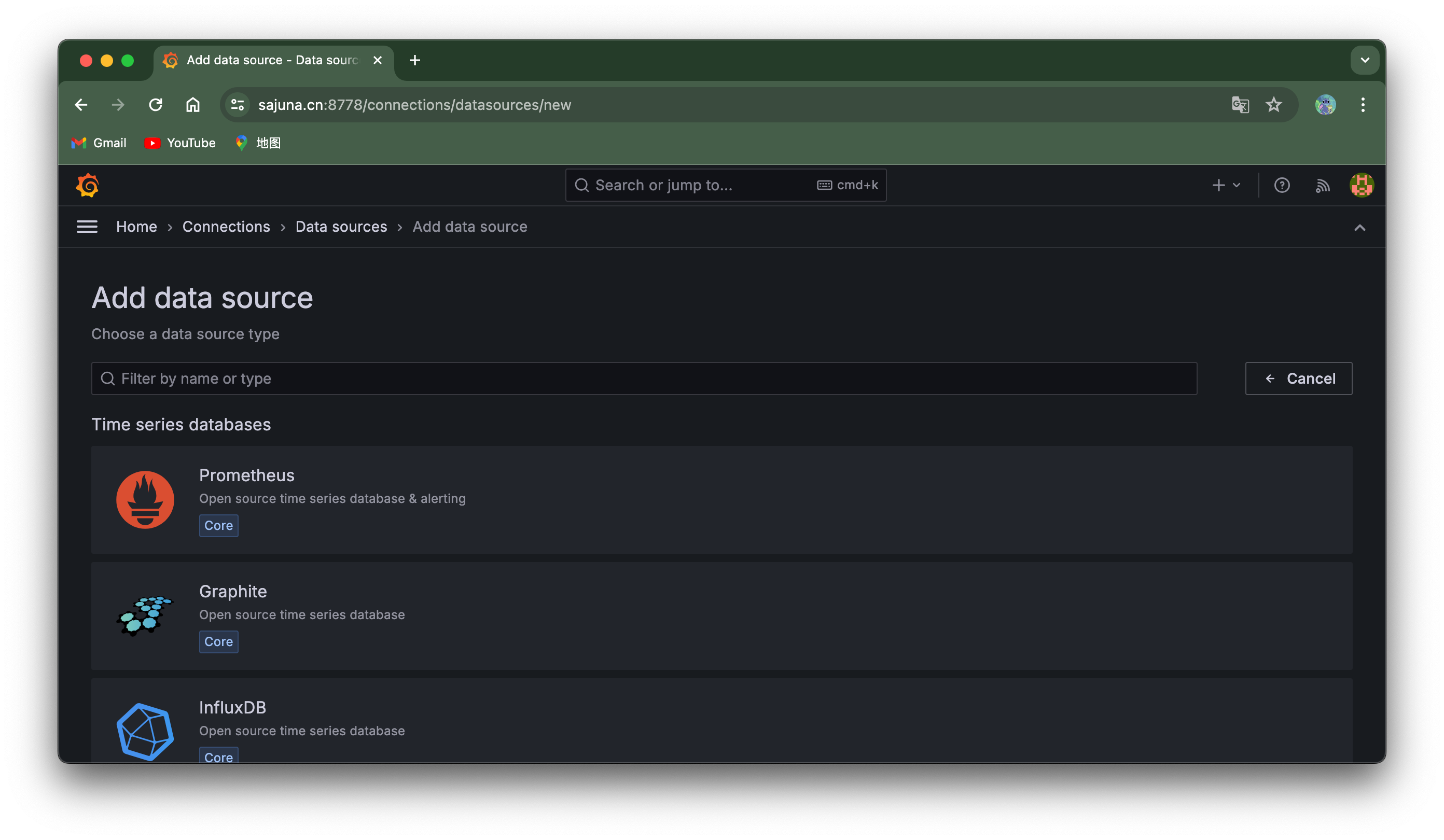
Task: Select the Prometheus data source title
Action: (246, 475)
